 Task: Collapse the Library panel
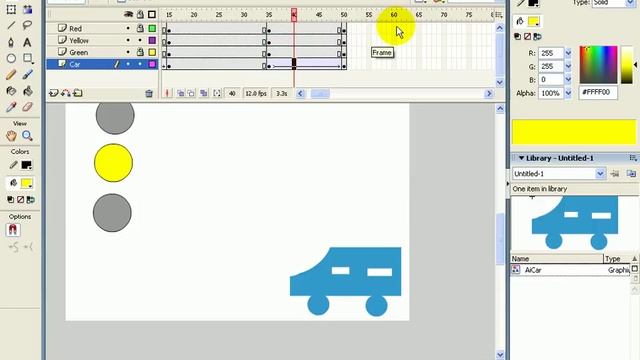pos(521,158)
